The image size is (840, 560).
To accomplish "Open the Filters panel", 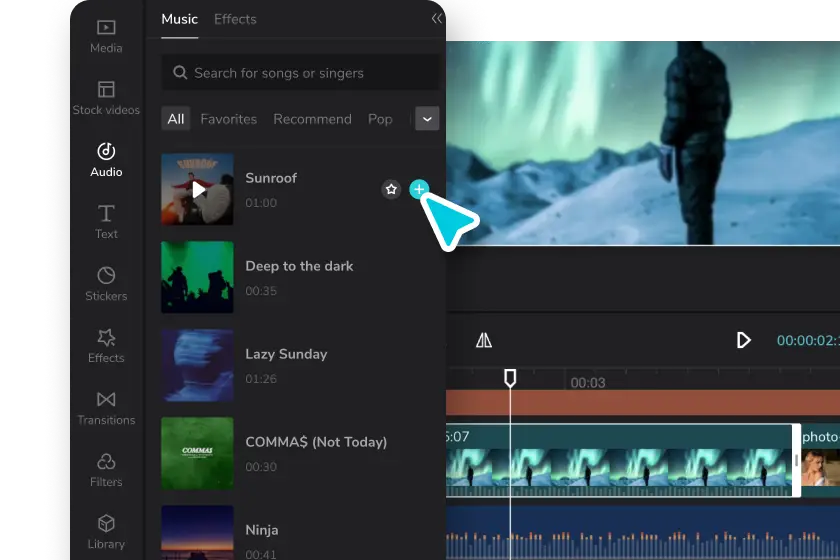I will point(106,470).
